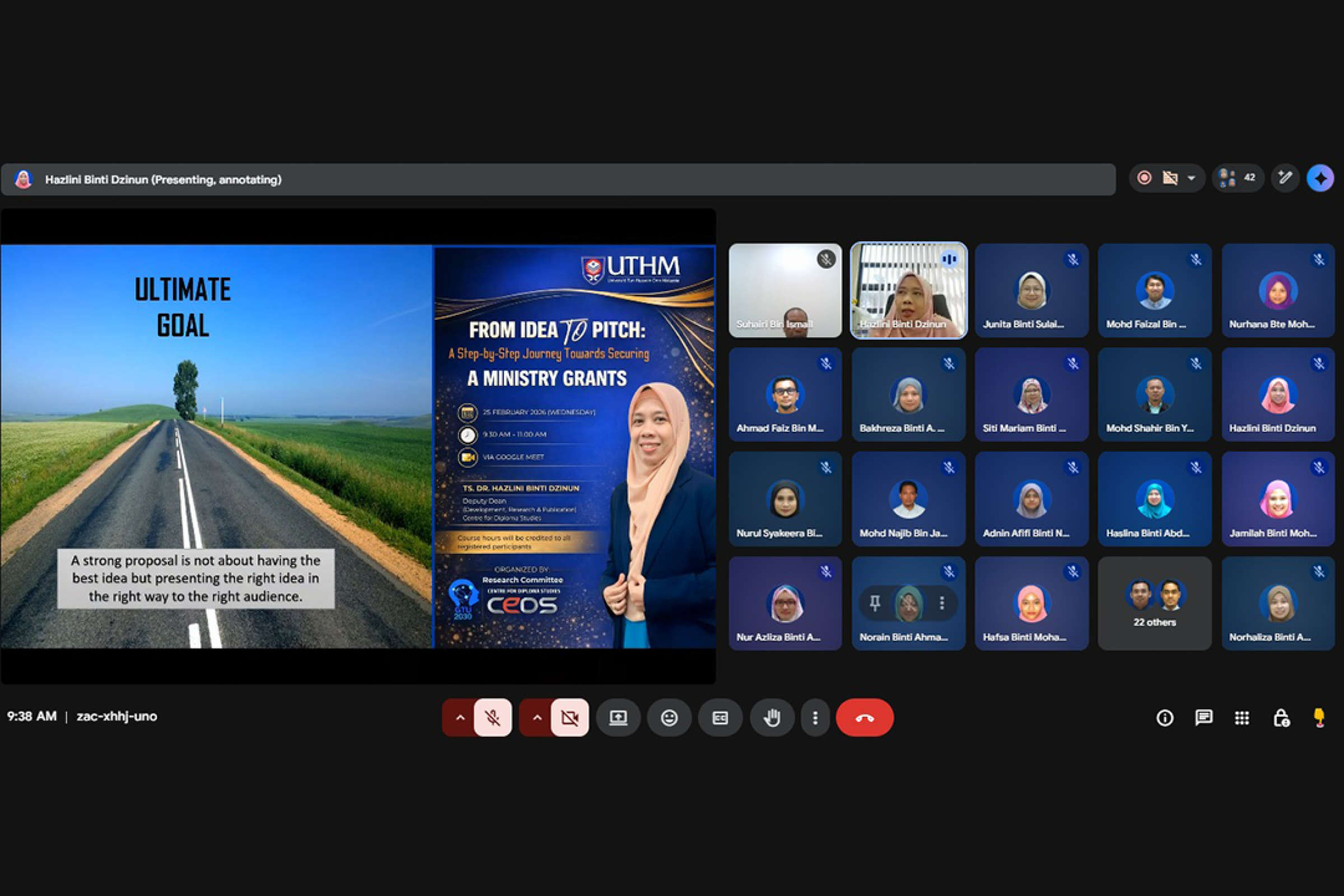Open the in-call chat messages panel

[1203, 718]
